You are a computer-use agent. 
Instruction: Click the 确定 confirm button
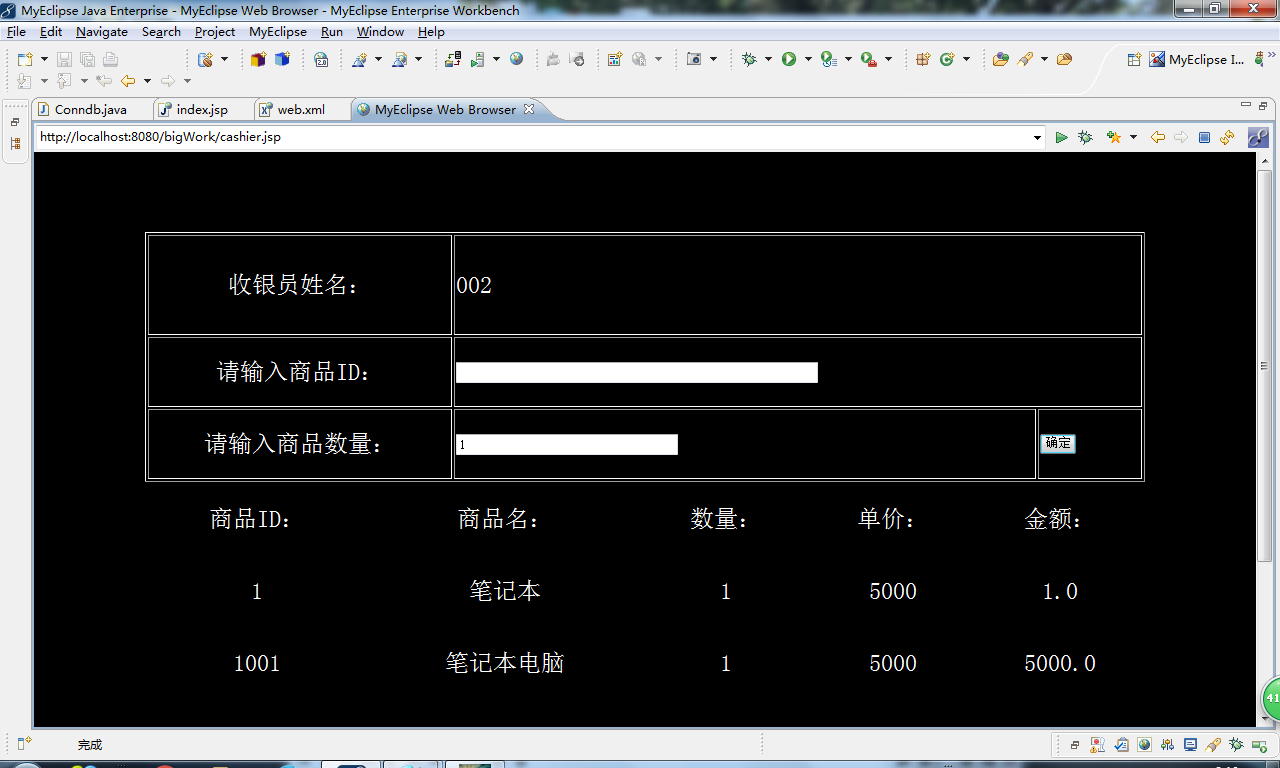1058,444
